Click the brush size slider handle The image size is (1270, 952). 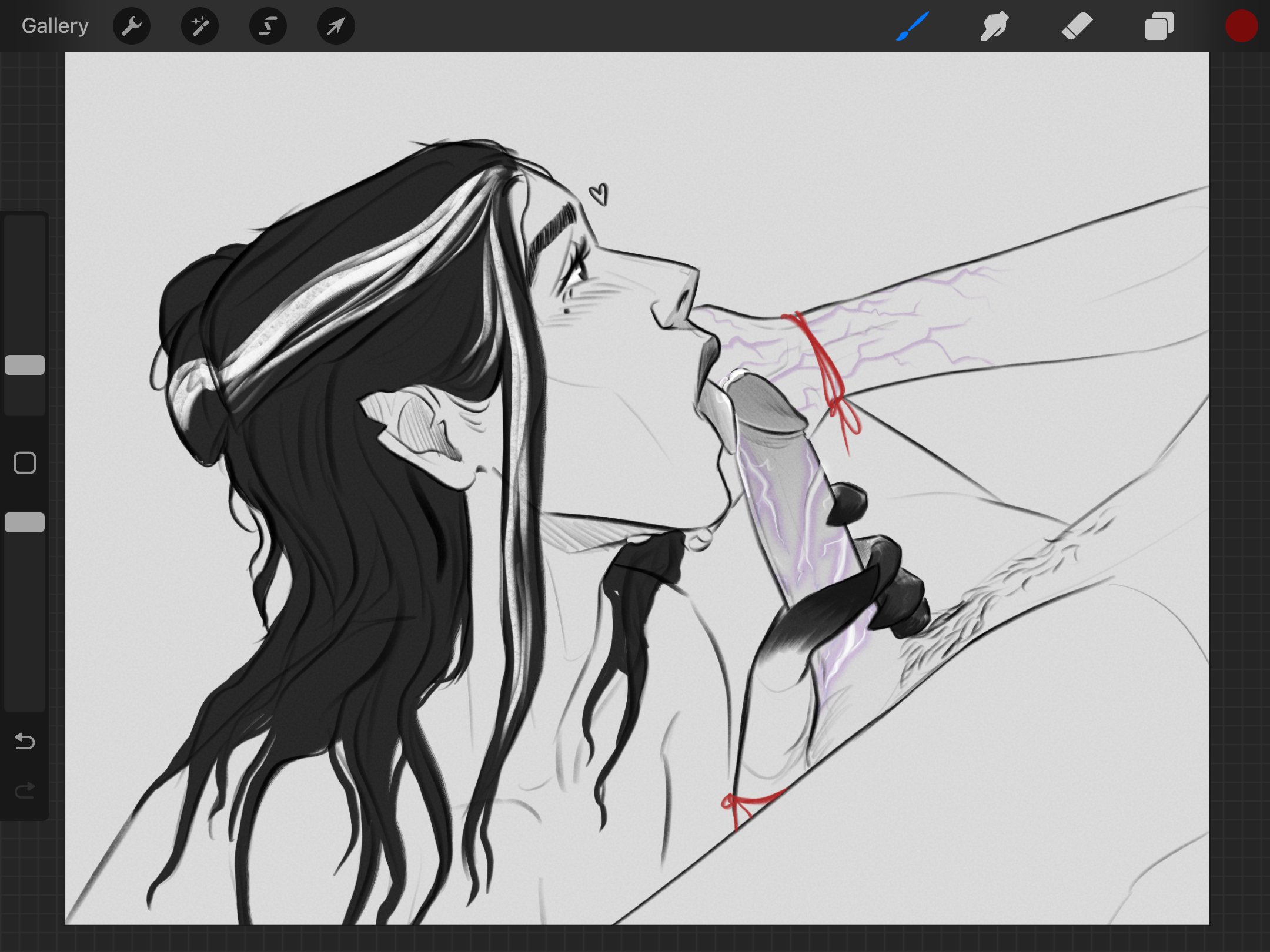point(25,365)
